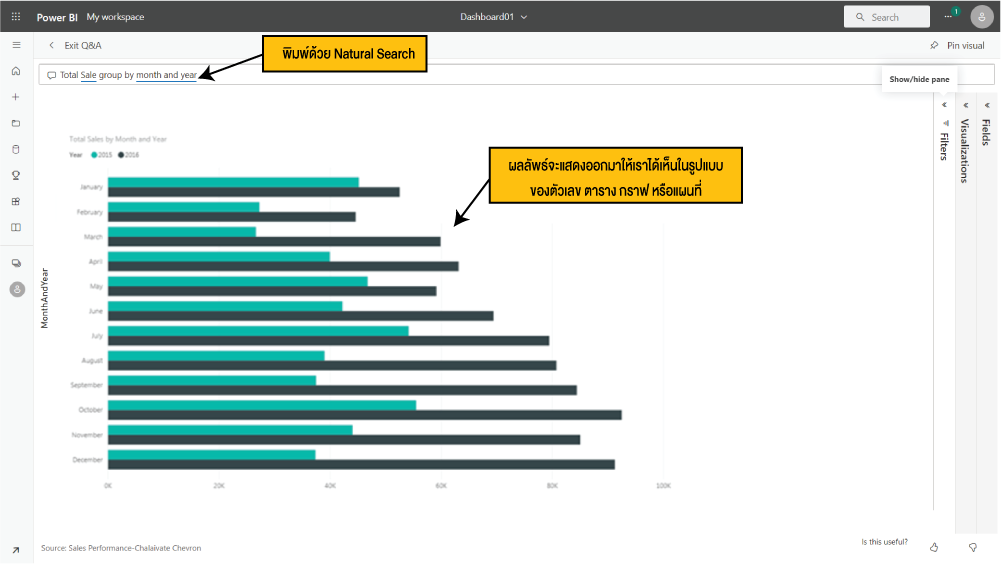The height and width of the screenshot is (564, 1001).
Task: Open My workspace in header
Action: coord(115,17)
